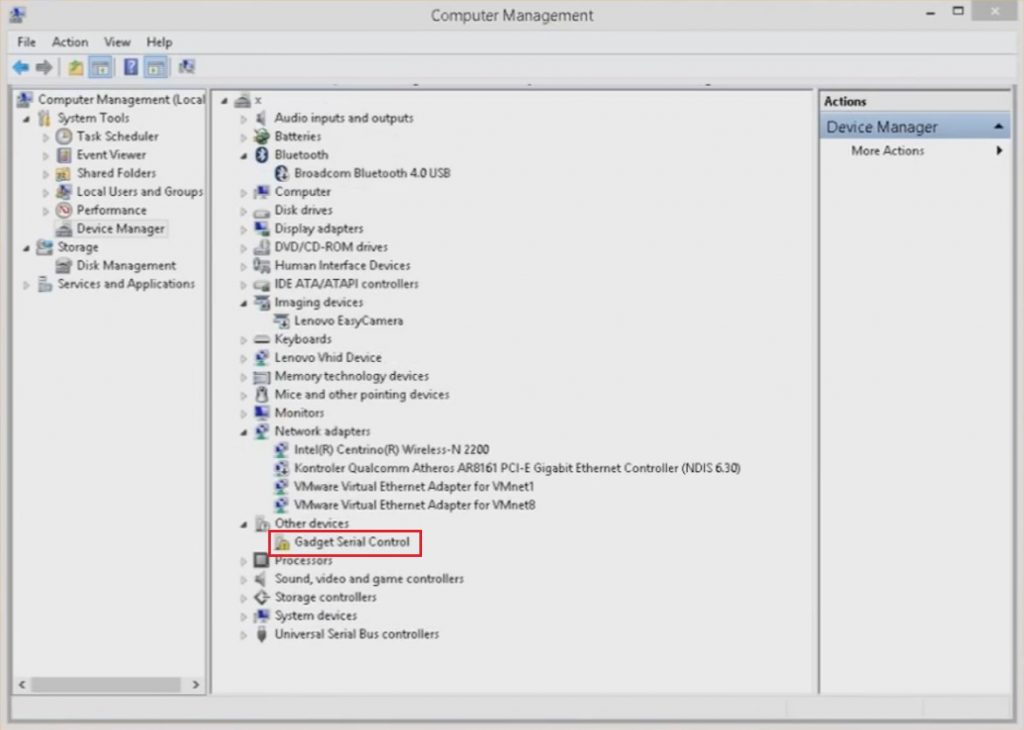
Task: Click the Forward navigation arrow
Action: tap(42, 67)
